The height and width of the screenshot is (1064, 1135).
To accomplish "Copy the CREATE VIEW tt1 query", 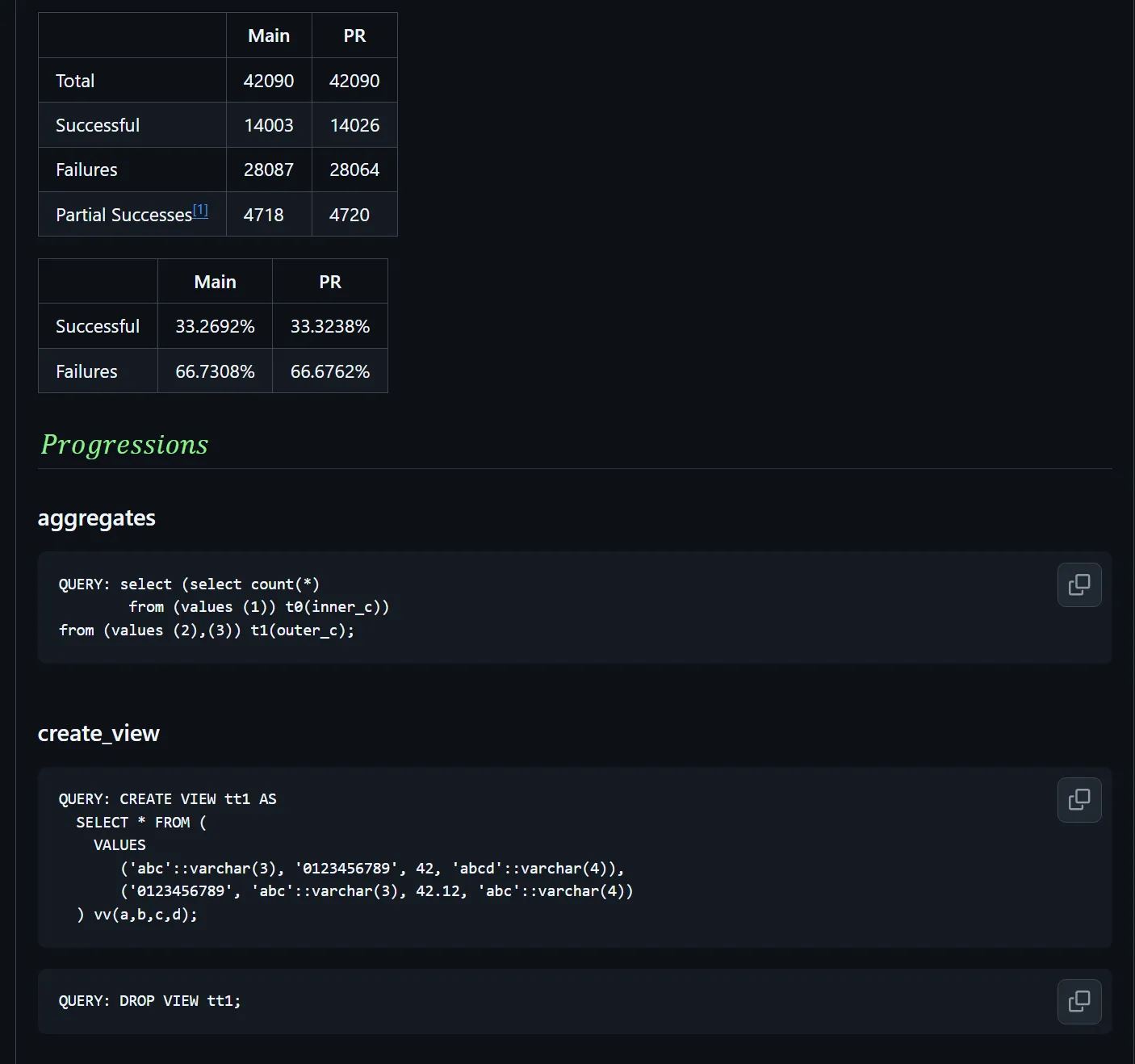I will tap(1078, 799).
